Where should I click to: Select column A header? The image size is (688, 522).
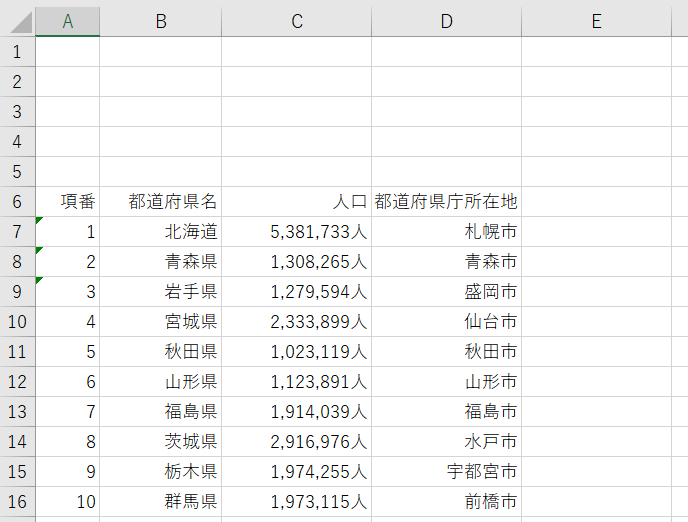tap(67, 21)
